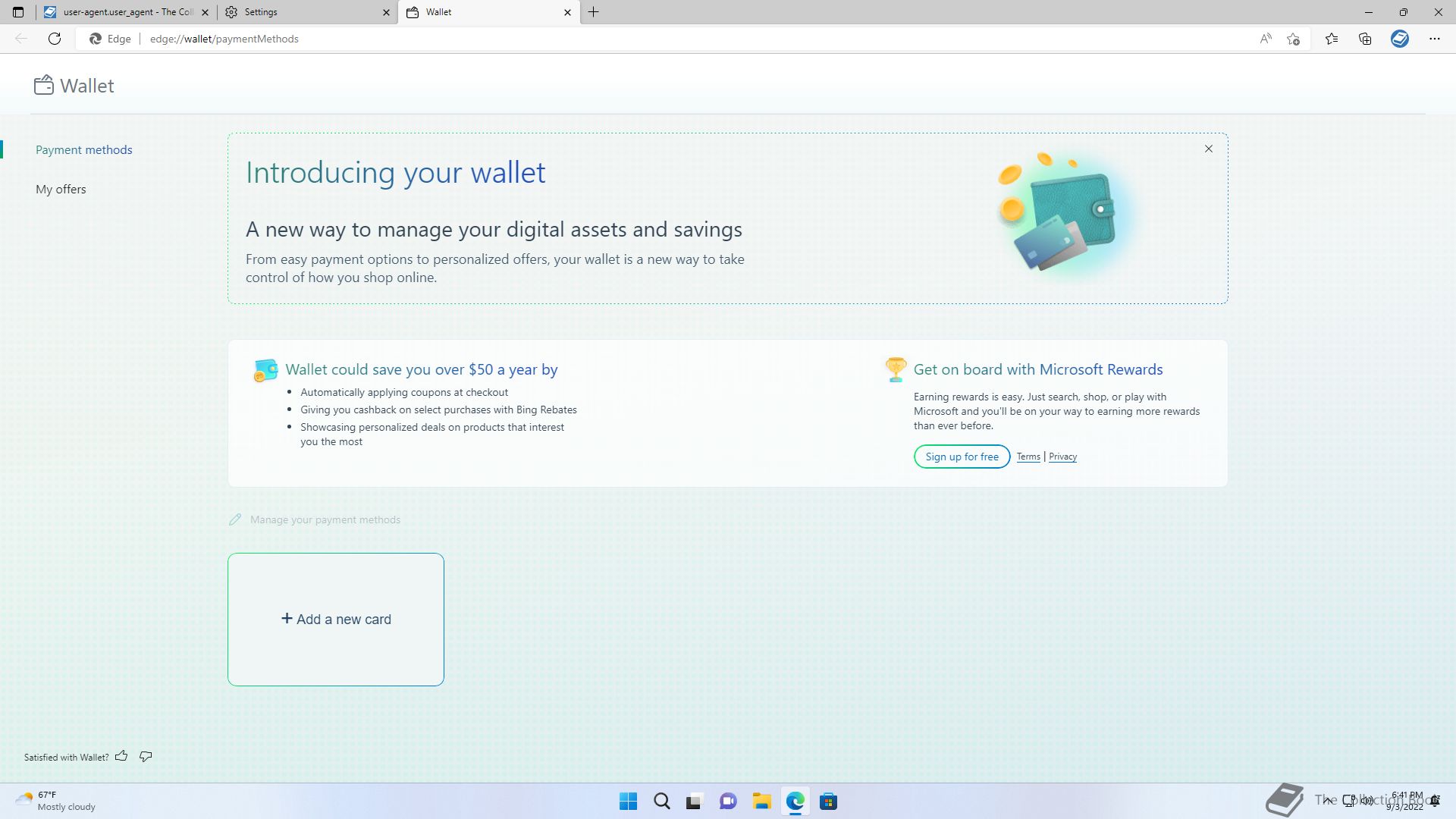Click the thumbs up feedback icon
Image resolution: width=1456 pixels, height=819 pixels.
[121, 756]
